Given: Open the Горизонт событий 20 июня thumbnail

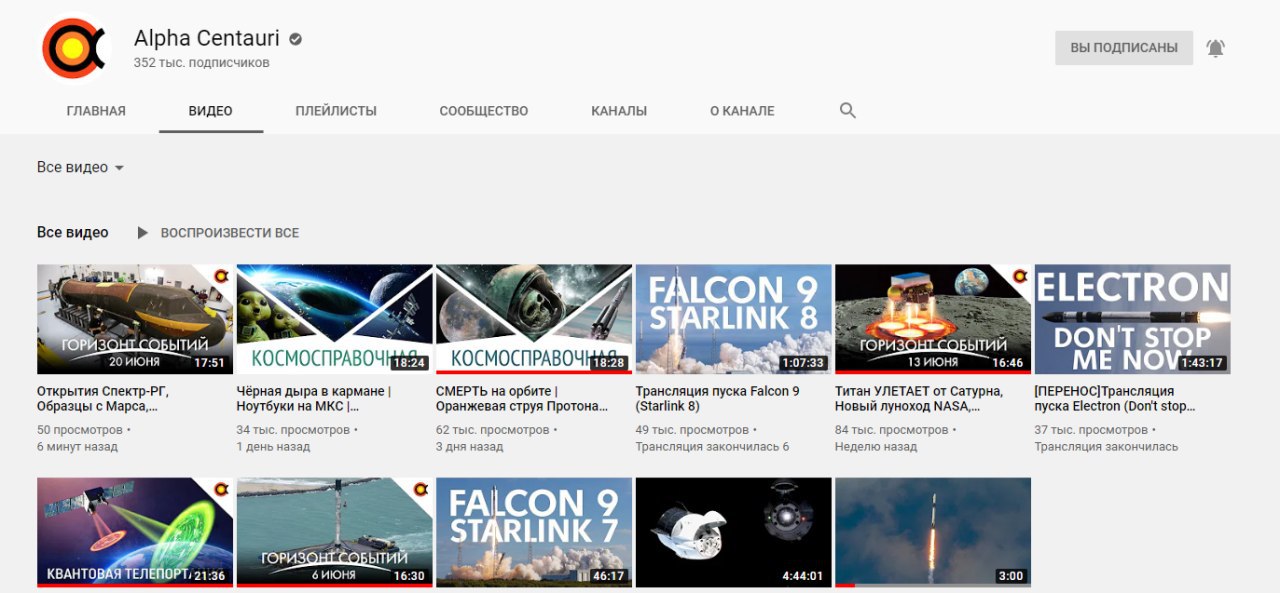Looking at the screenshot, I should click(x=135, y=319).
